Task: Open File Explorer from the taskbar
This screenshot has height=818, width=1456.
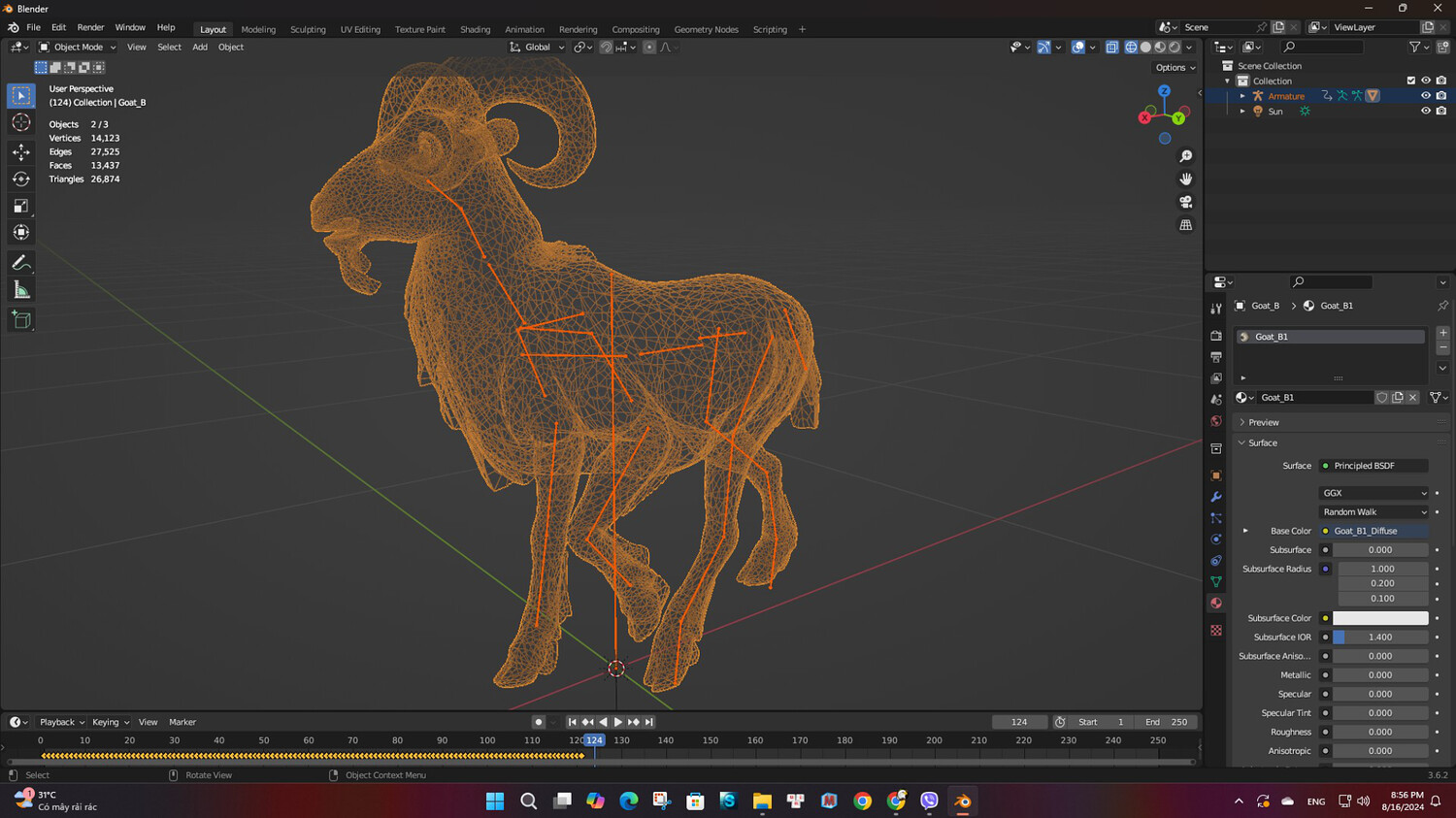Action: [x=762, y=801]
